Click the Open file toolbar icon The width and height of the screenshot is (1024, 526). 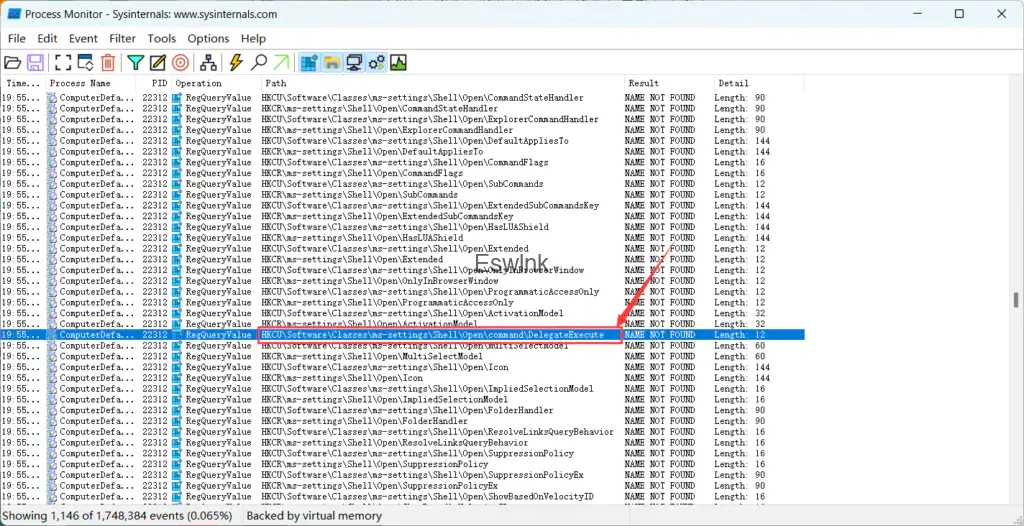pyautogui.click(x=13, y=63)
